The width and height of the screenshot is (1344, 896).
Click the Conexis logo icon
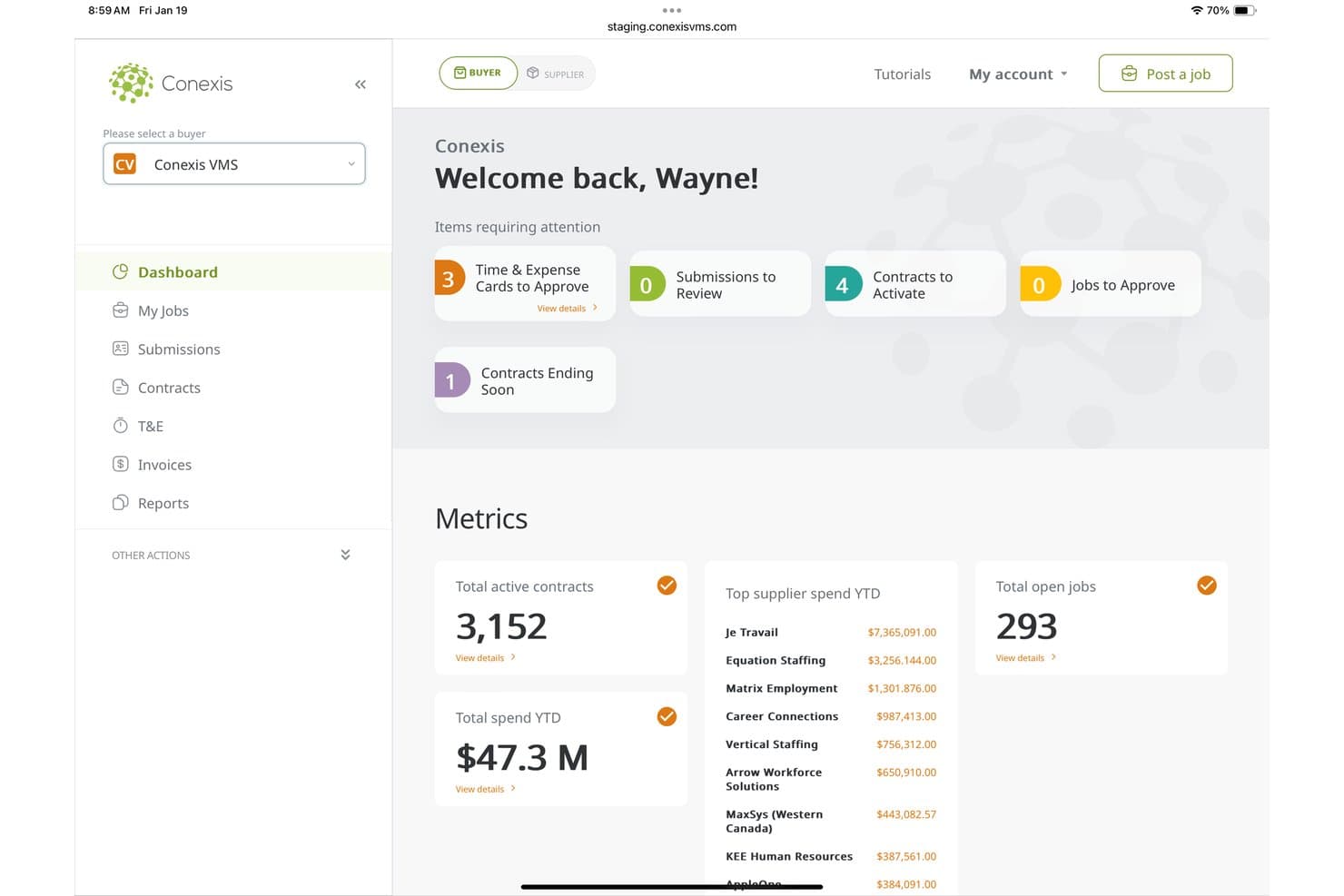point(131,83)
